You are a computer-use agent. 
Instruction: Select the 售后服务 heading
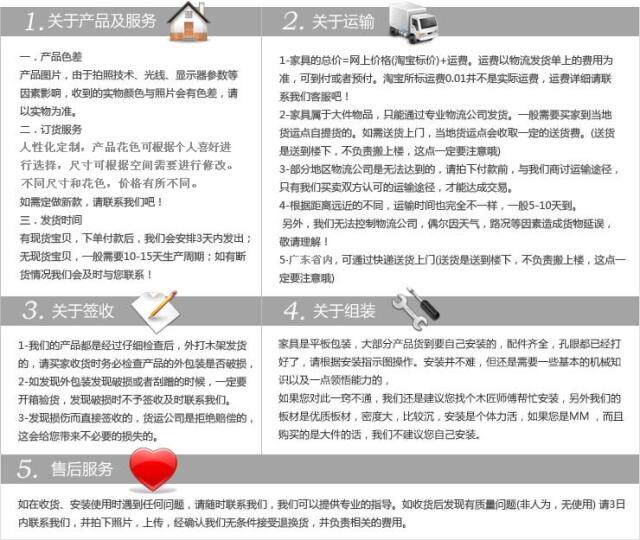coord(84,470)
